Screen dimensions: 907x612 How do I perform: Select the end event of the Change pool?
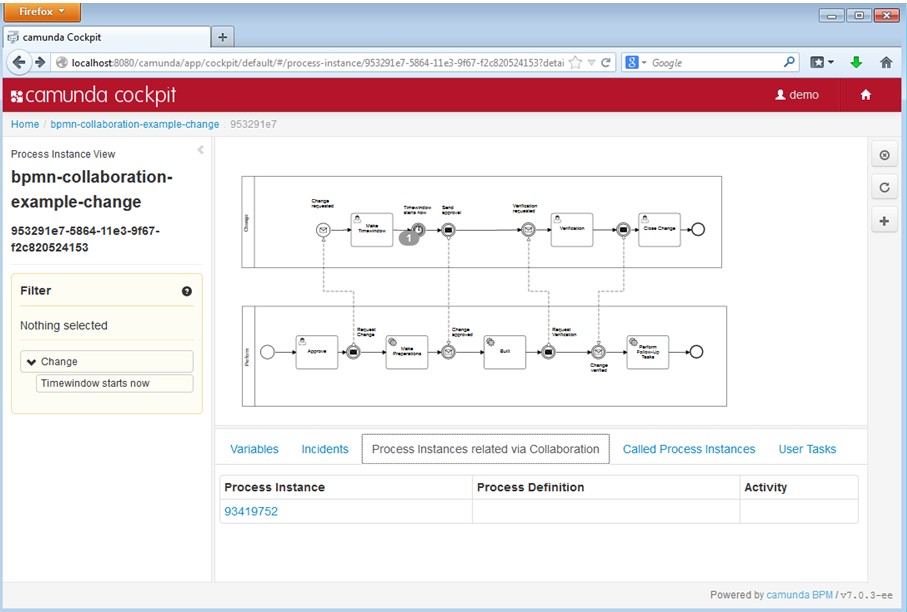point(698,230)
